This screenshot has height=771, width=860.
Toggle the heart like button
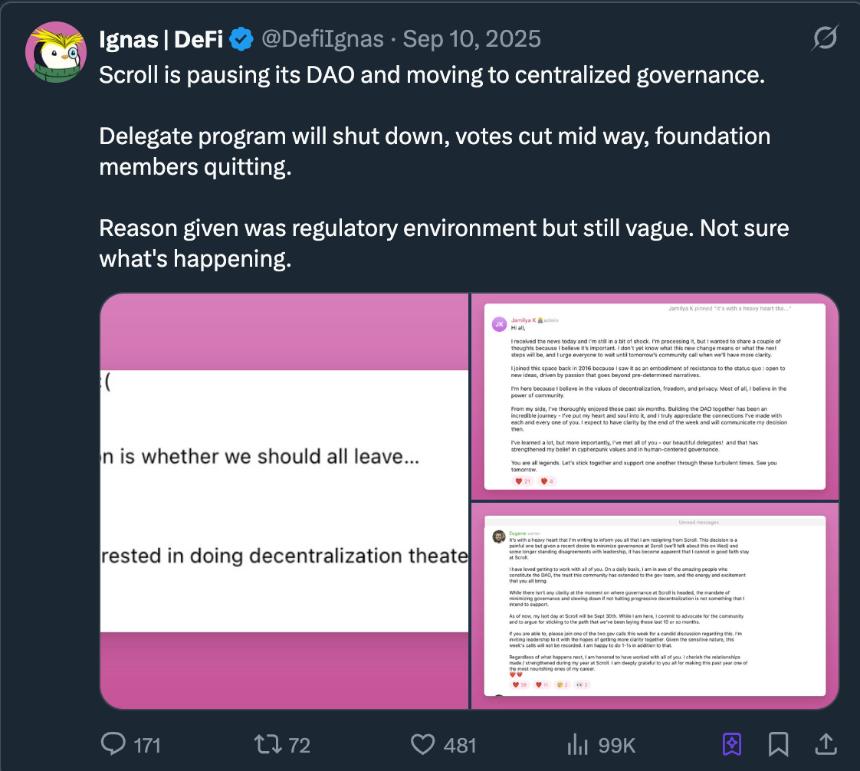(426, 744)
